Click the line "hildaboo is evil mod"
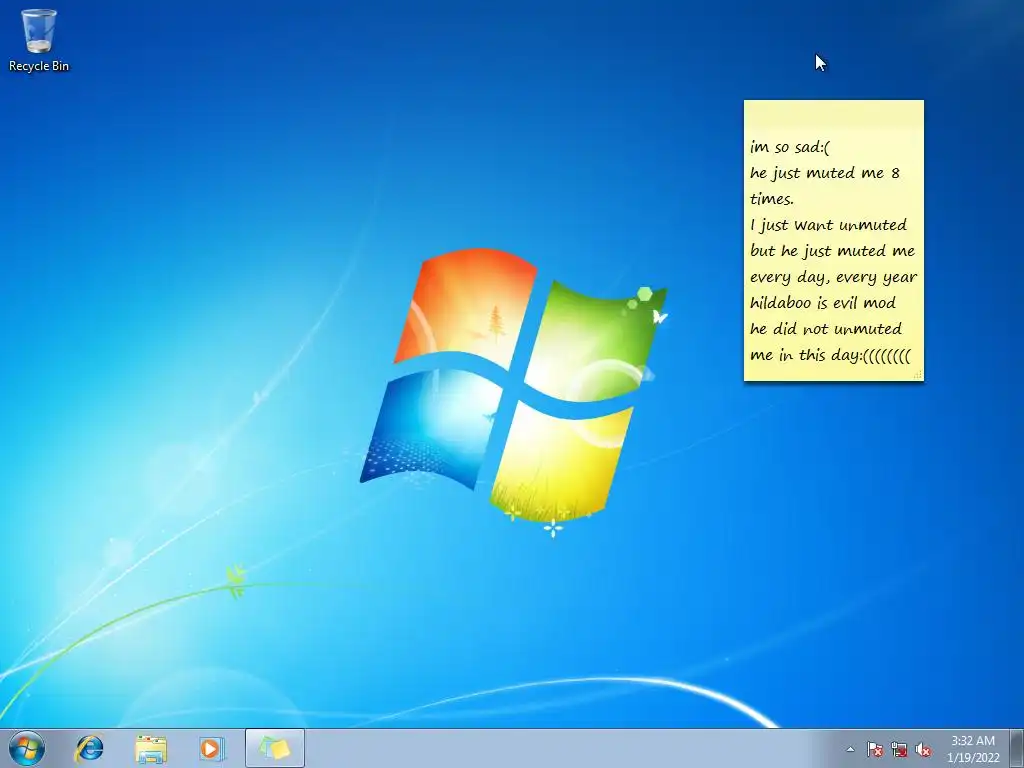 pos(823,303)
